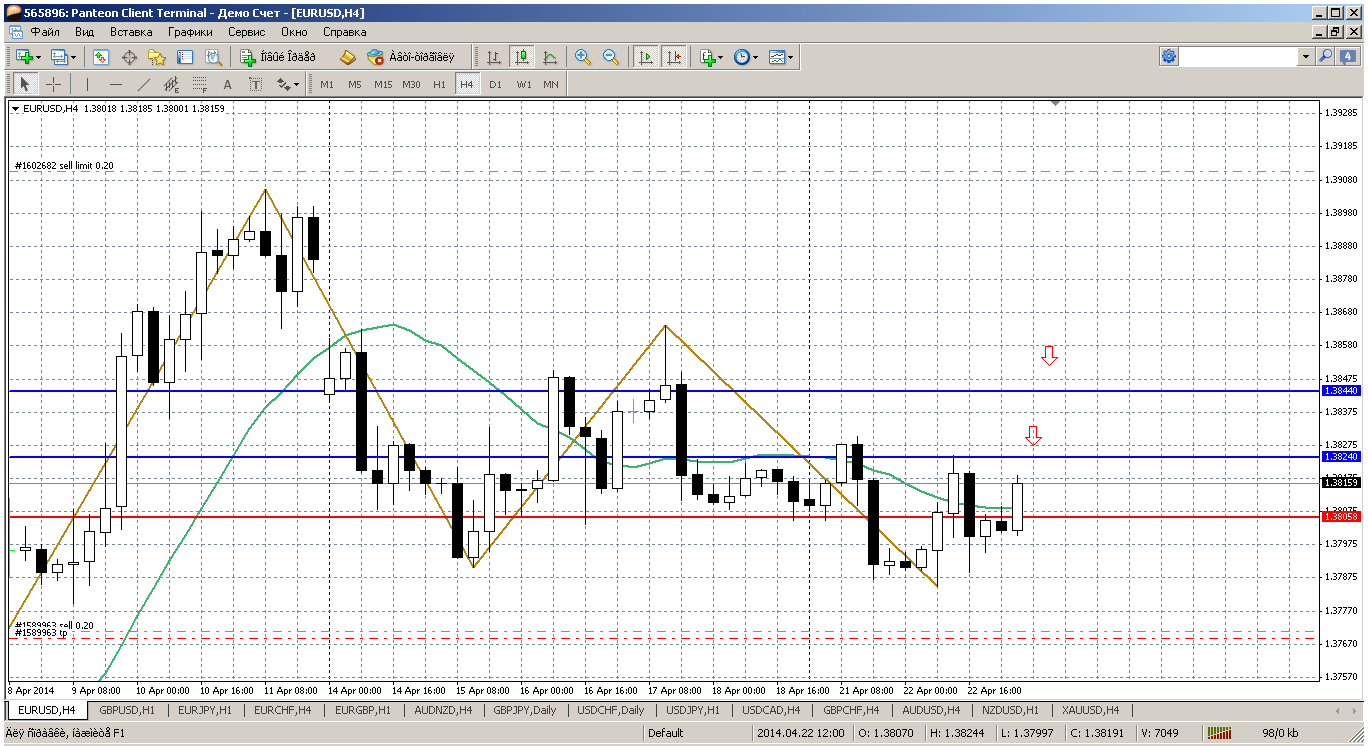Screen dimensions: 1368x746
Task: Show the Navigator panel via folder-star icon
Action: [157, 57]
